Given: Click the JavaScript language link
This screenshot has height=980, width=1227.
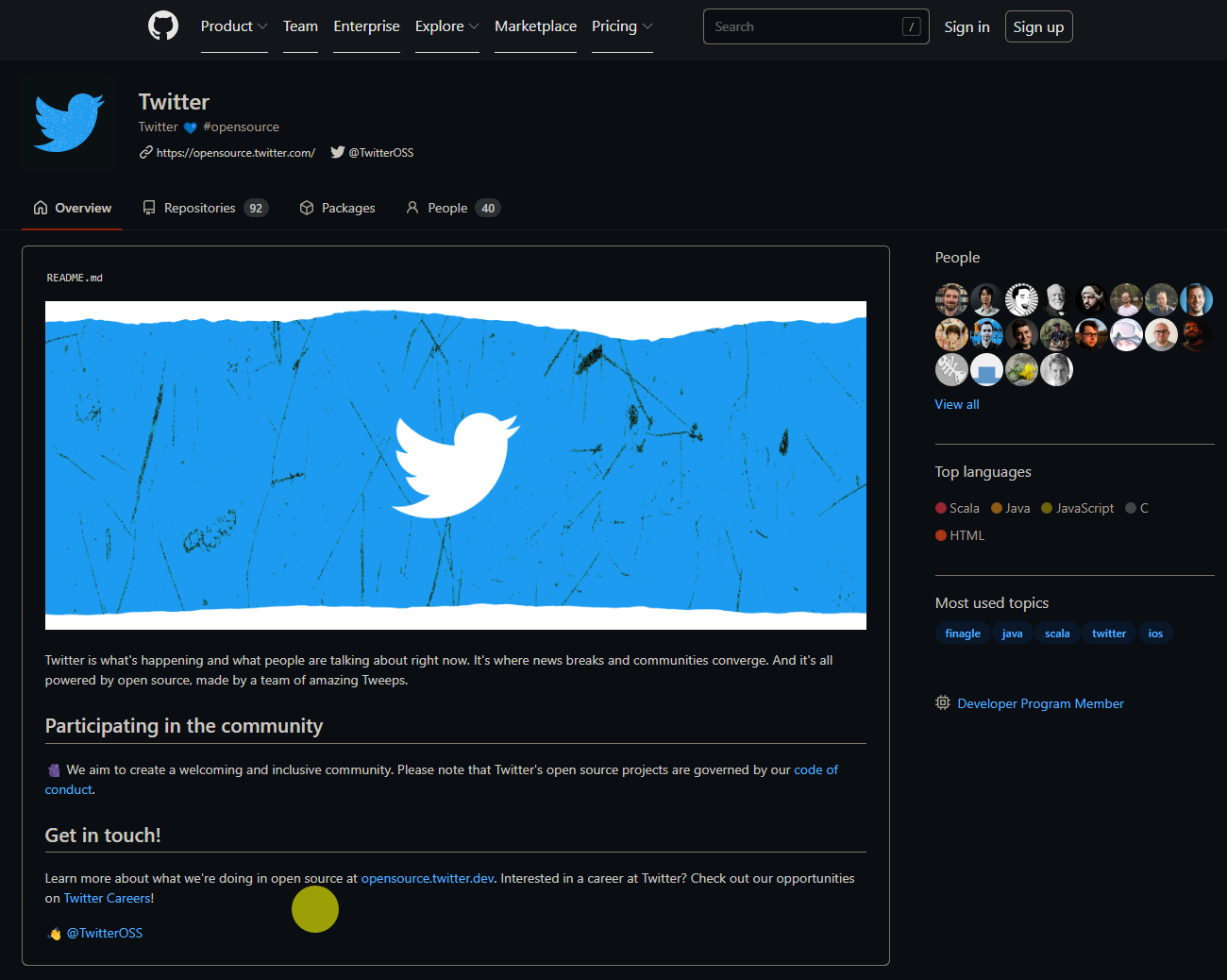Looking at the screenshot, I should coord(1078,508).
